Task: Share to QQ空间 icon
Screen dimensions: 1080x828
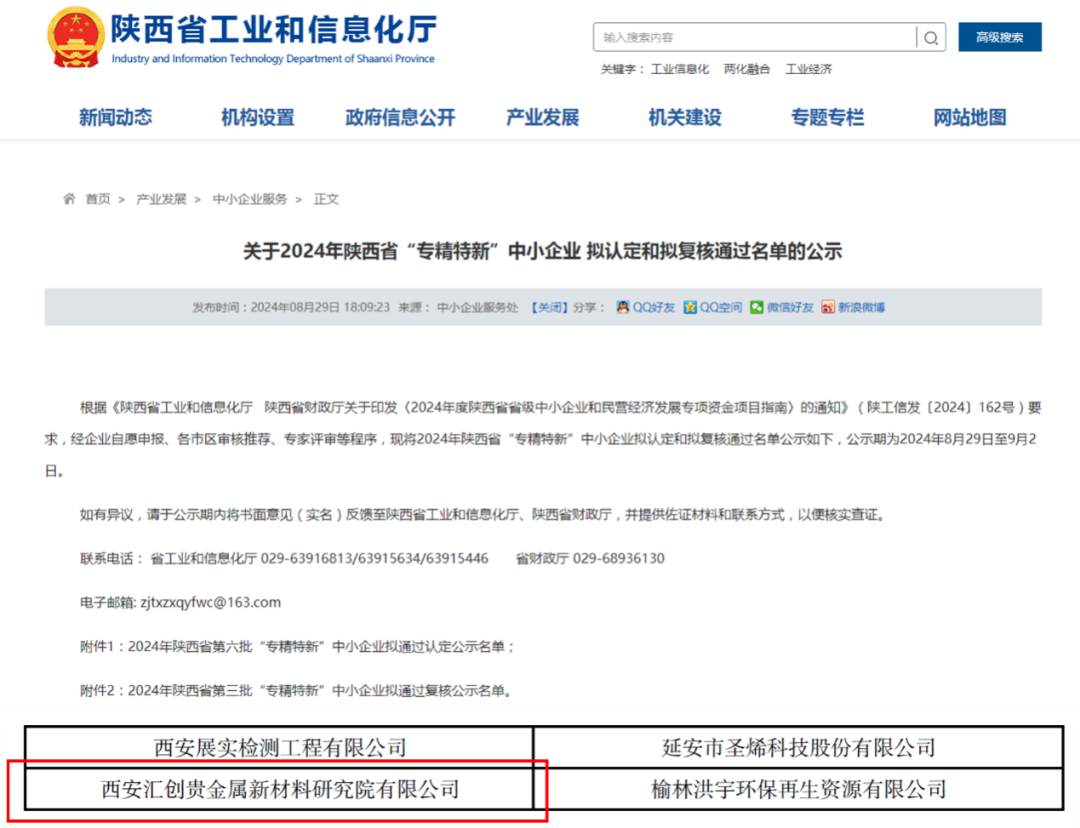Action: (x=690, y=307)
